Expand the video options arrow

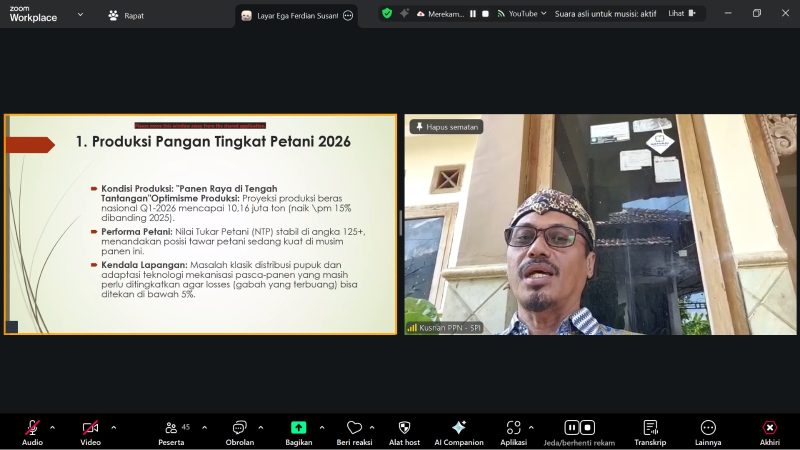pos(113,426)
